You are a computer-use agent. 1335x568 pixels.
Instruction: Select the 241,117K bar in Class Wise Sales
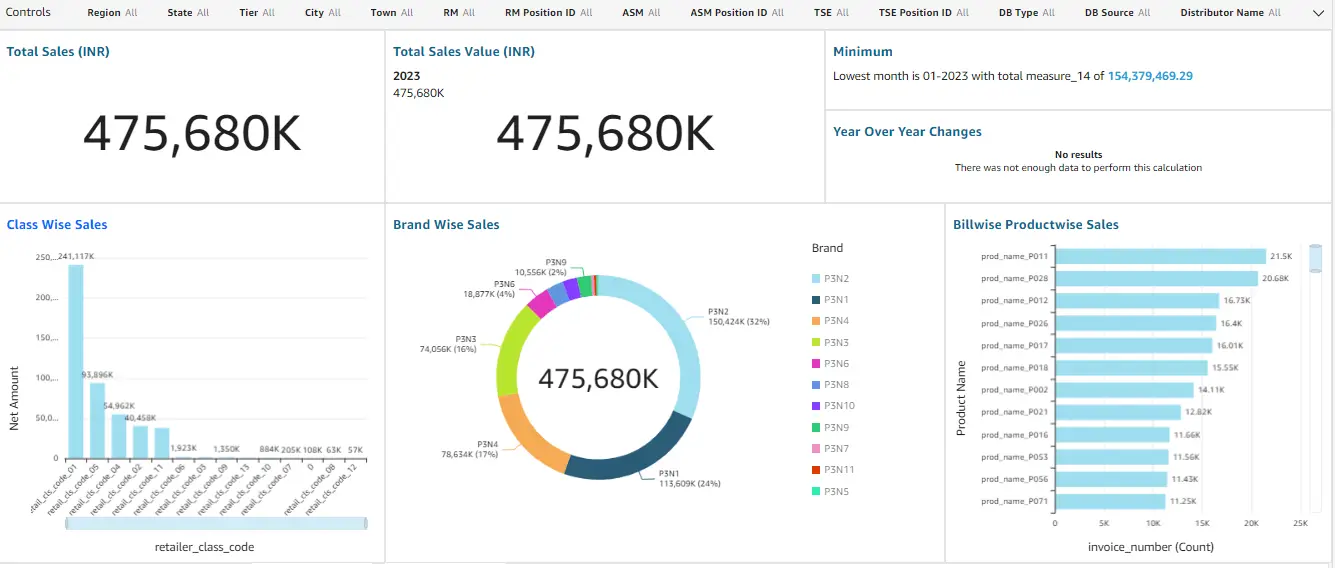click(x=76, y=361)
